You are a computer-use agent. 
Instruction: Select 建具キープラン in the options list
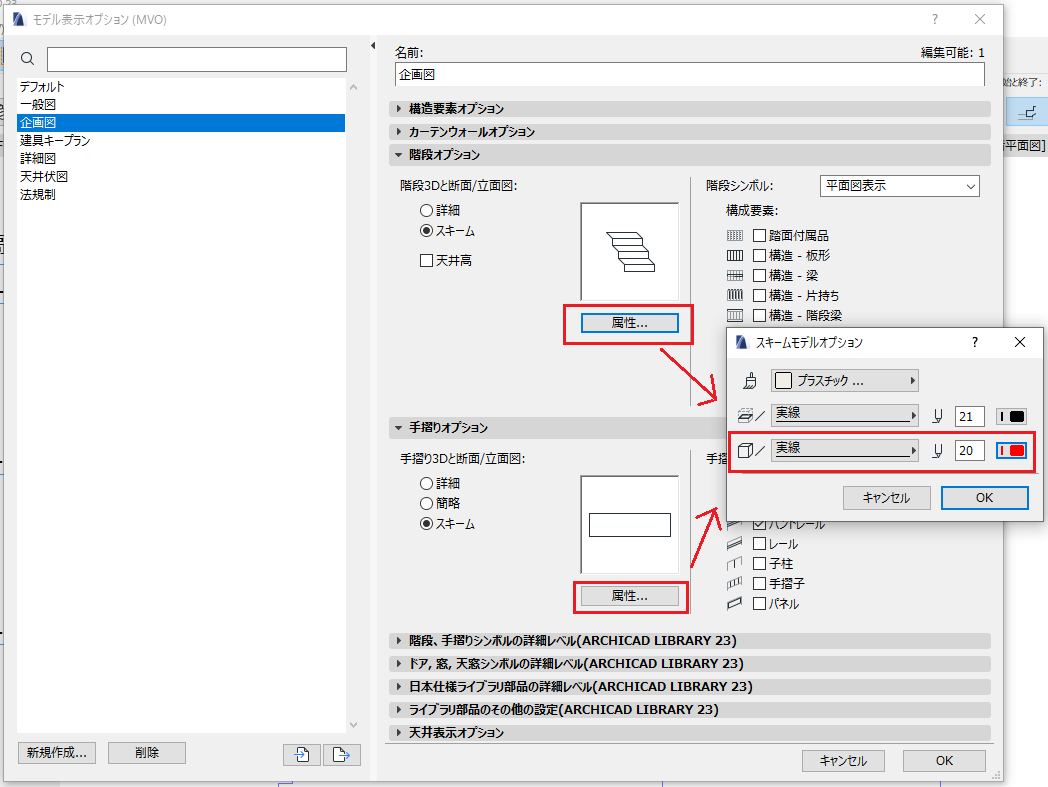click(x=180, y=140)
